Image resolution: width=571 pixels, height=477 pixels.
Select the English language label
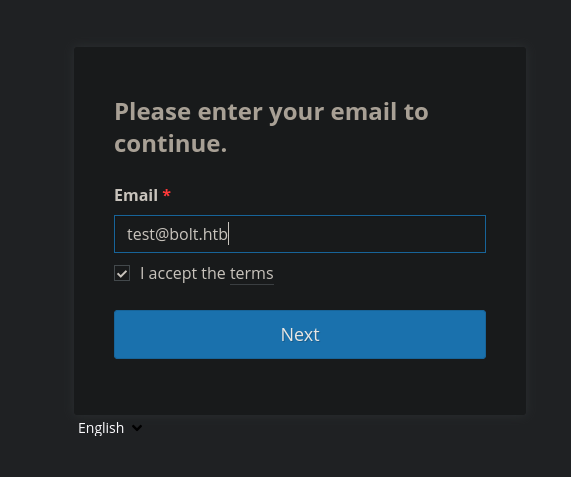pyautogui.click(x=101, y=428)
